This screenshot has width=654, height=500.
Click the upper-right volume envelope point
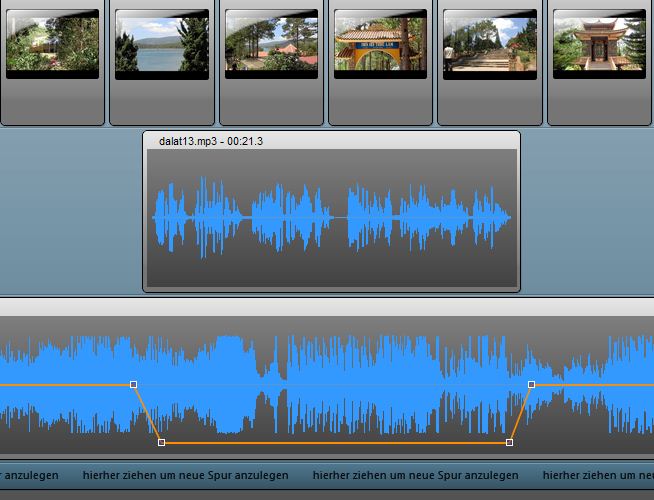[x=531, y=384]
